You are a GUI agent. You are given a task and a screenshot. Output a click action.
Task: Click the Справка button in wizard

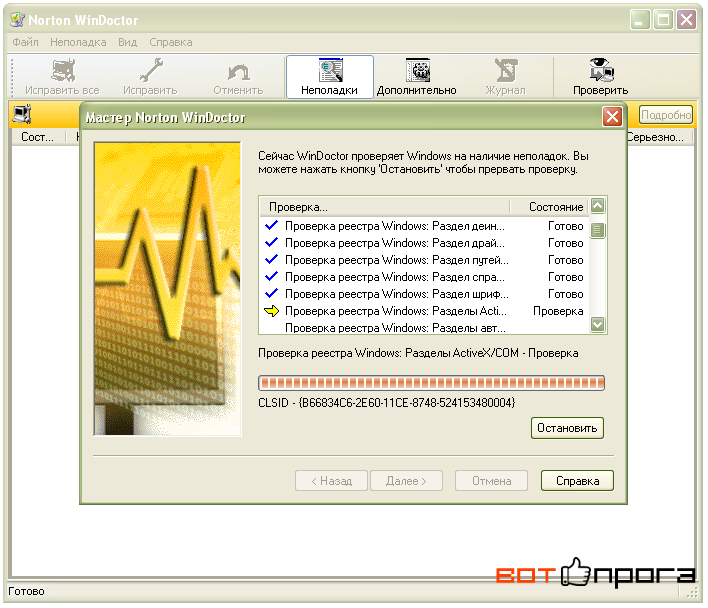tap(578, 481)
